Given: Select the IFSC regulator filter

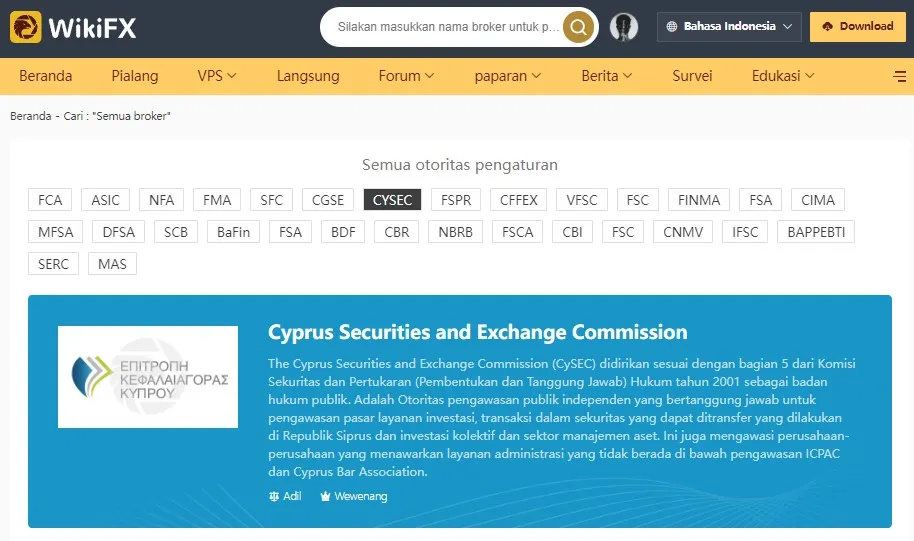Looking at the screenshot, I should [x=745, y=232].
